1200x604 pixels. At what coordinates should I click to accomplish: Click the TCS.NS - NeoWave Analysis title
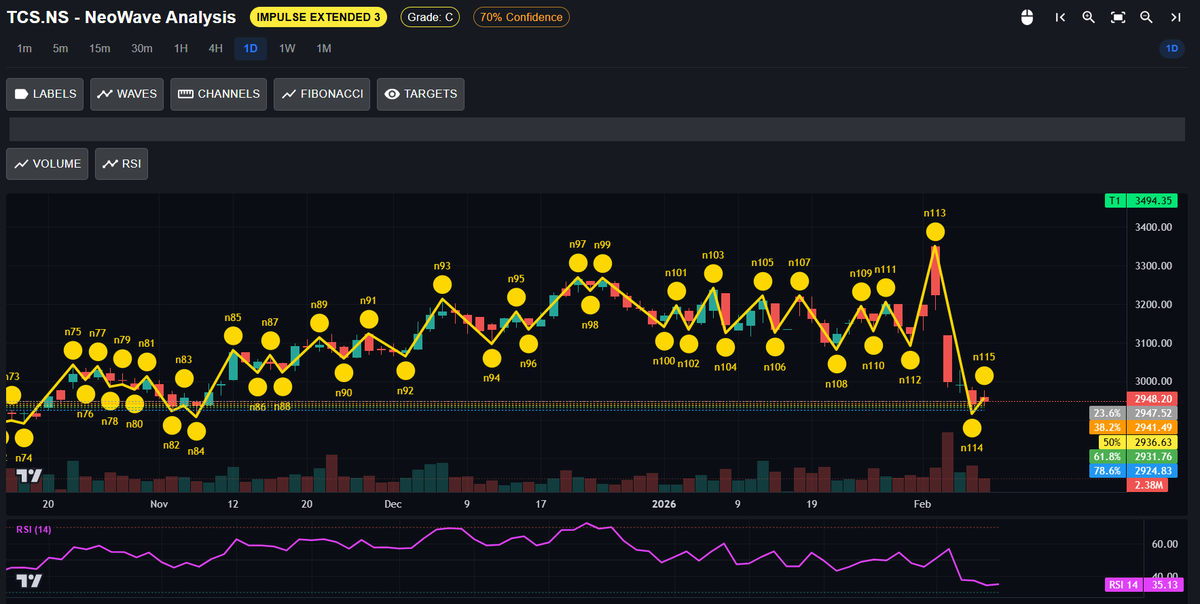(121, 17)
